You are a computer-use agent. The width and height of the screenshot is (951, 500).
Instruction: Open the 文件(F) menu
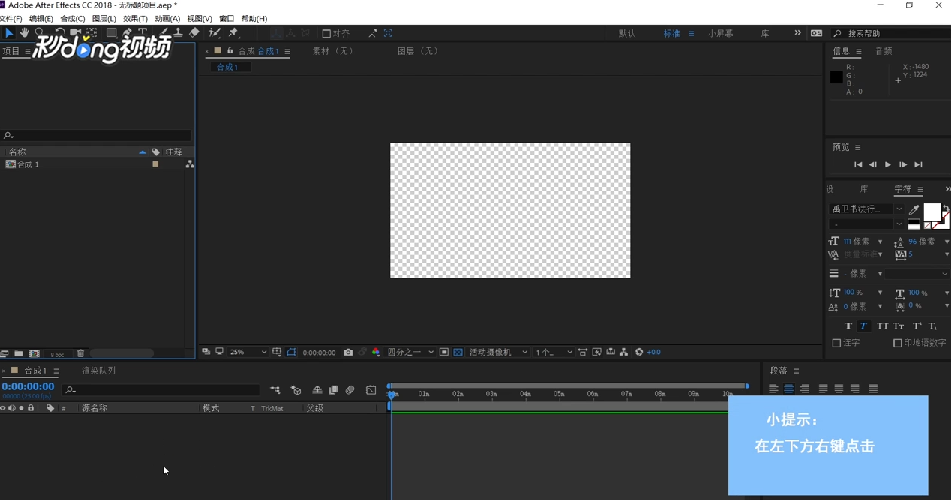11,19
